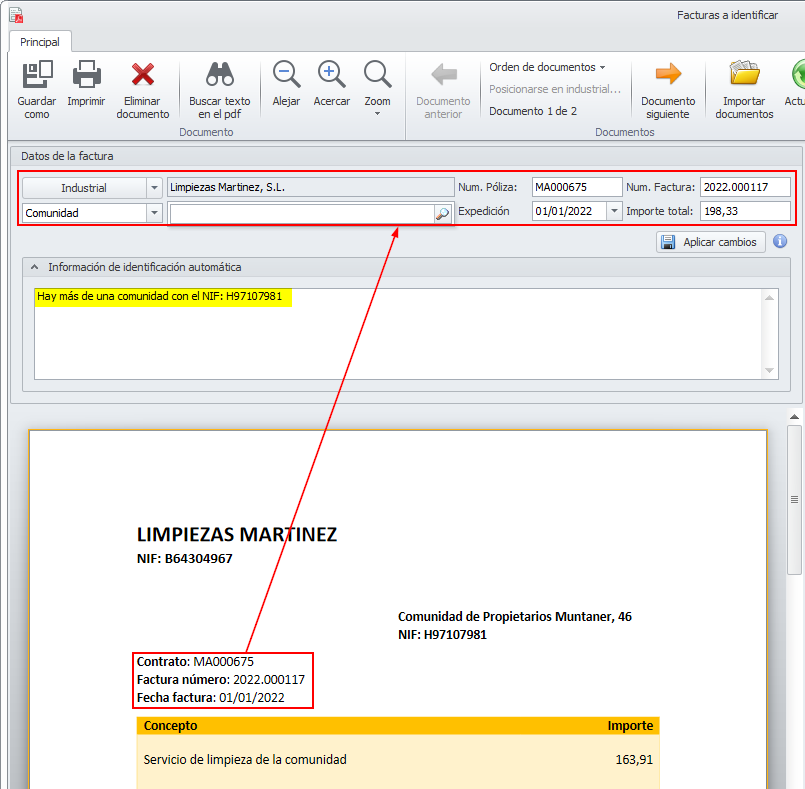
Task: Zoom out with the Alejar magnifier
Action: click(286, 76)
